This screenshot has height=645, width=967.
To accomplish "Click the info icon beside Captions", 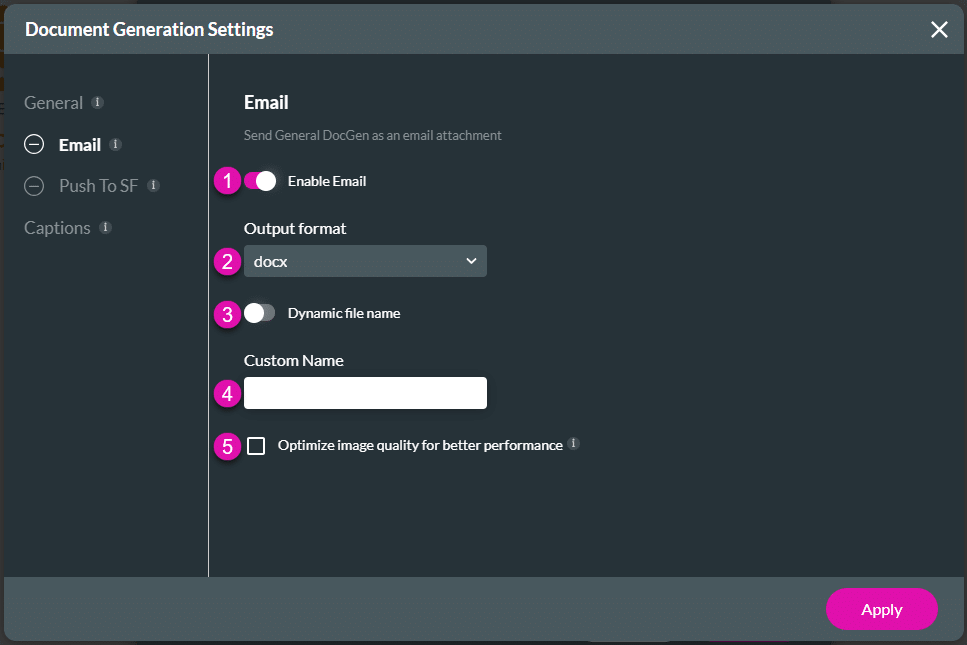I will [104, 227].
